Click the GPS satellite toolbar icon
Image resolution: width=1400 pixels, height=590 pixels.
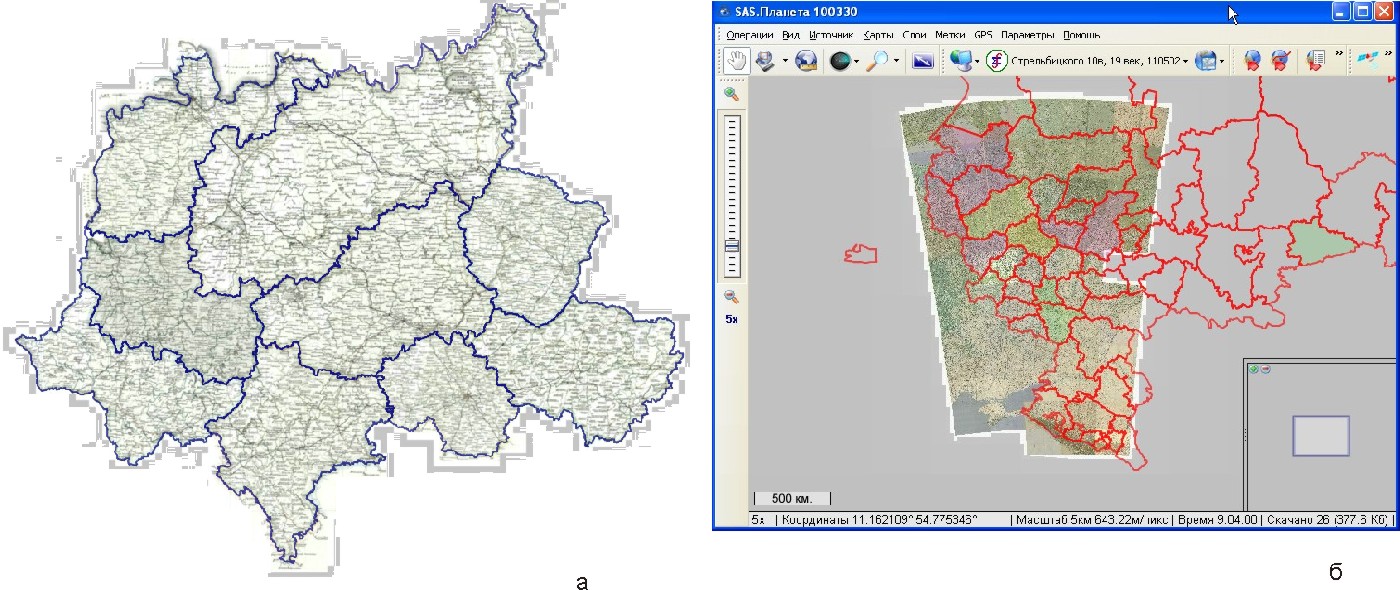[1364, 61]
